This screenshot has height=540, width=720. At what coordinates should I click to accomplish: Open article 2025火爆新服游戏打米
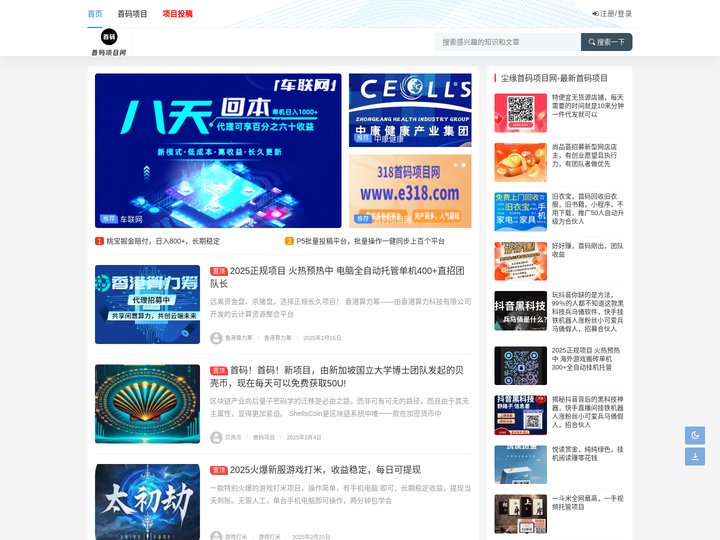pos(325,470)
